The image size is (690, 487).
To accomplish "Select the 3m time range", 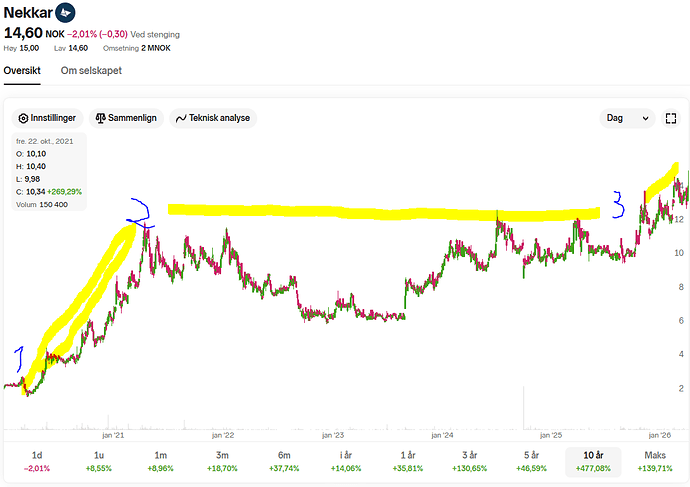I will point(222,461).
